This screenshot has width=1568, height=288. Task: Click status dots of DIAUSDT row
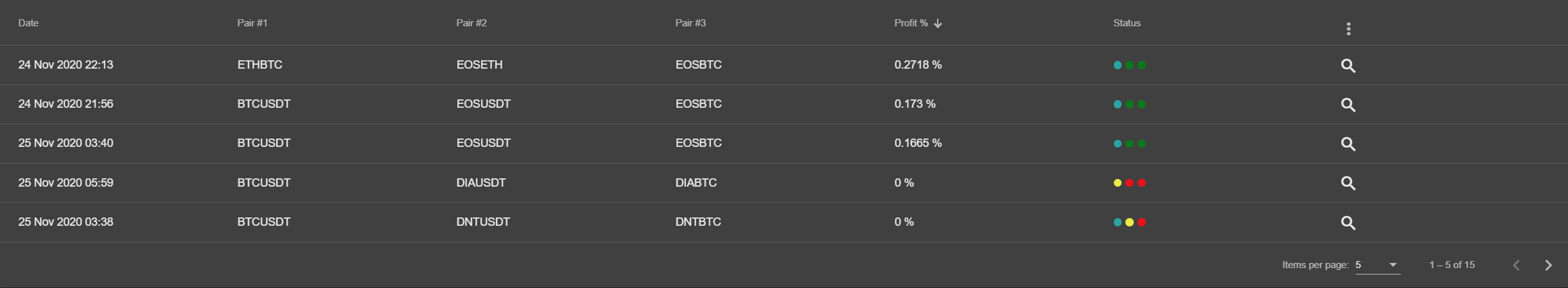pos(1130,183)
